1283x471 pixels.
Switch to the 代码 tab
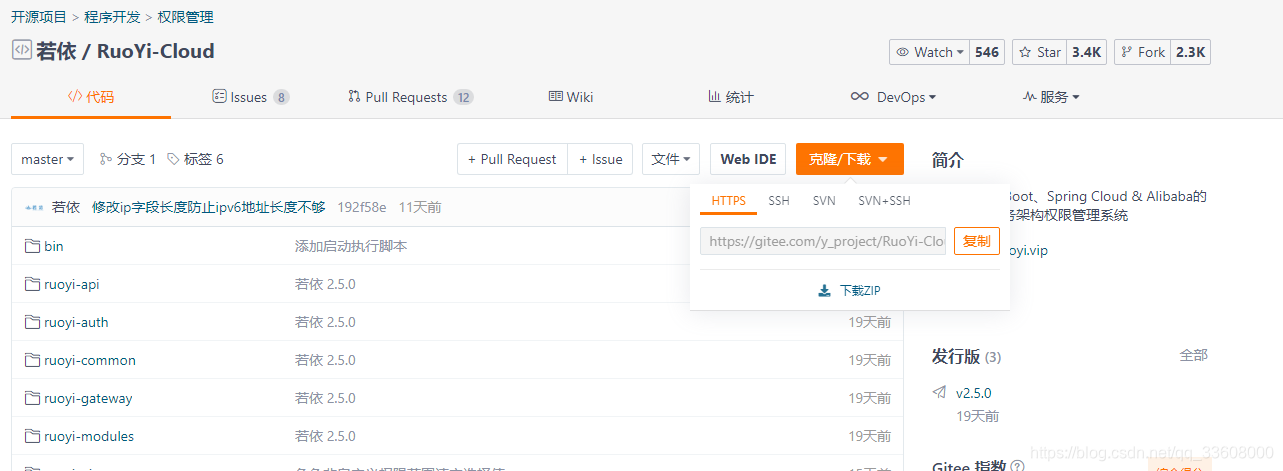pyautogui.click(x=91, y=97)
